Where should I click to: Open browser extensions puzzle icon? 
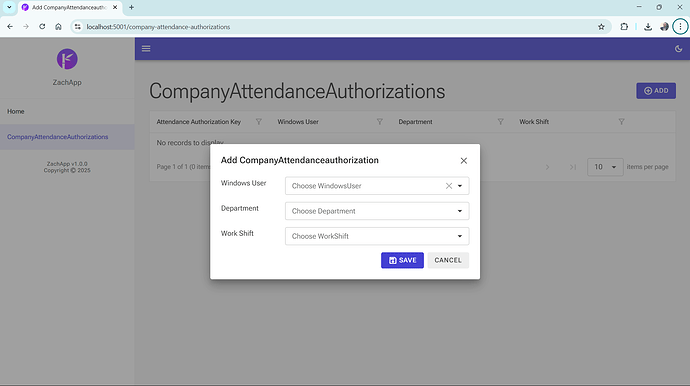(x=624, y=27)
